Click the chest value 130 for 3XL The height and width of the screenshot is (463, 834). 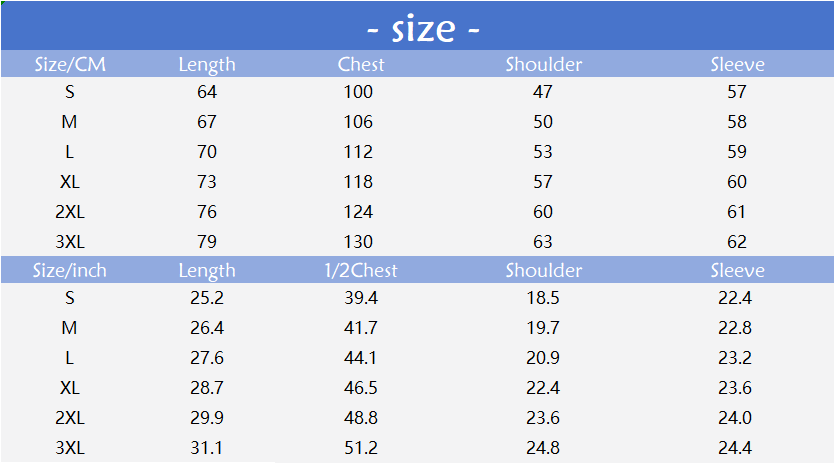(x=357, y=242)
